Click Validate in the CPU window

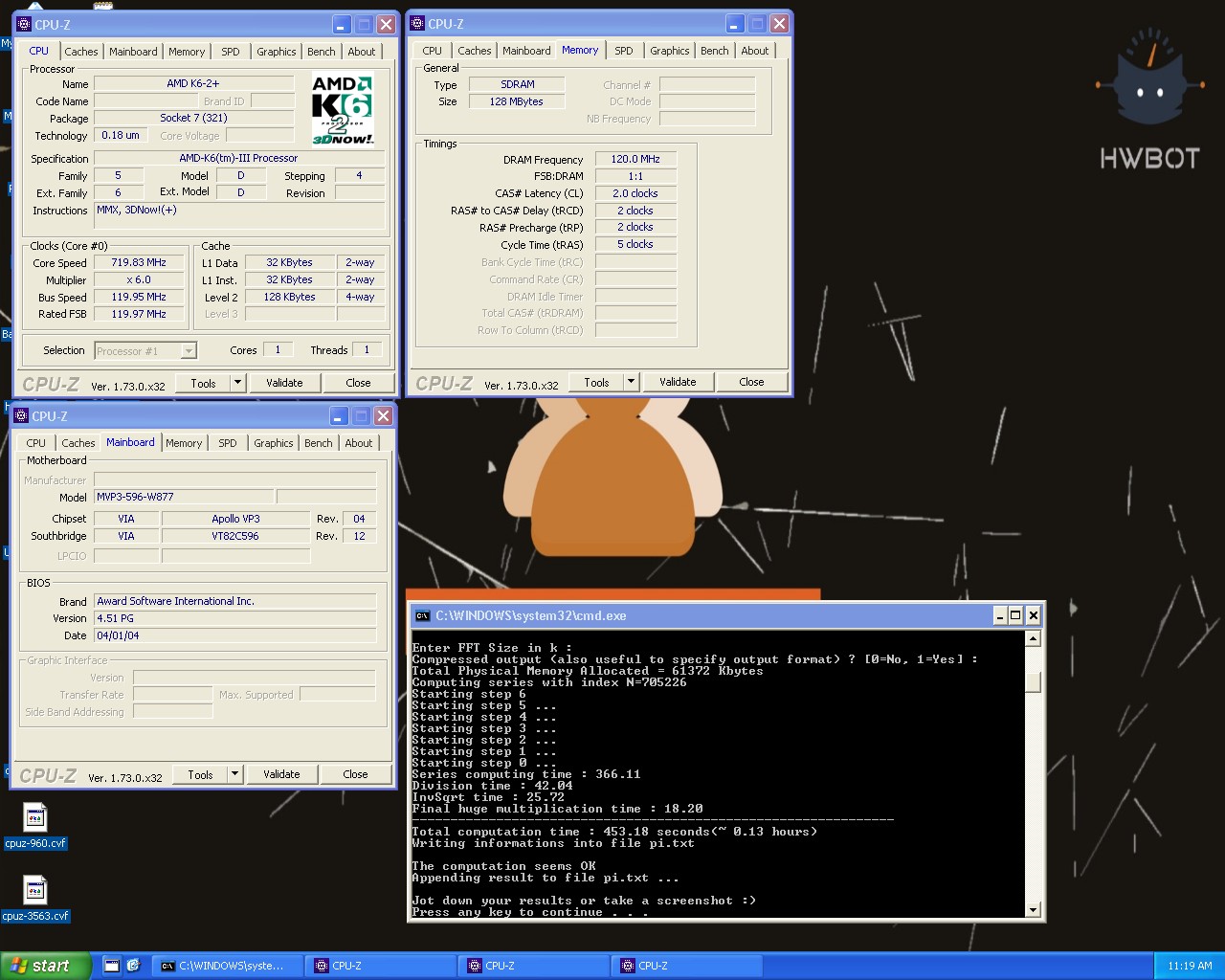coord(284,383)
